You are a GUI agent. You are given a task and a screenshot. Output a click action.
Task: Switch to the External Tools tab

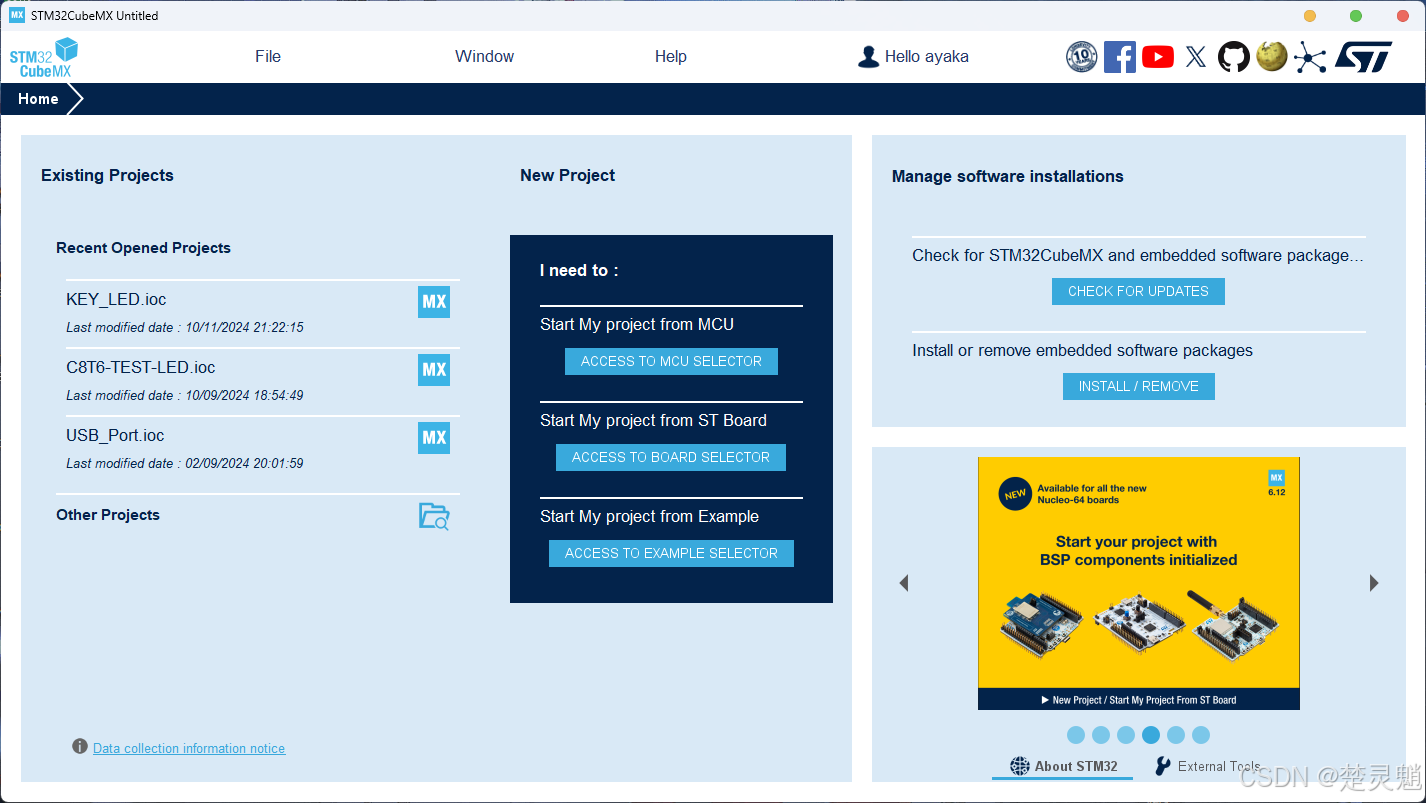tap(1208, 767)
